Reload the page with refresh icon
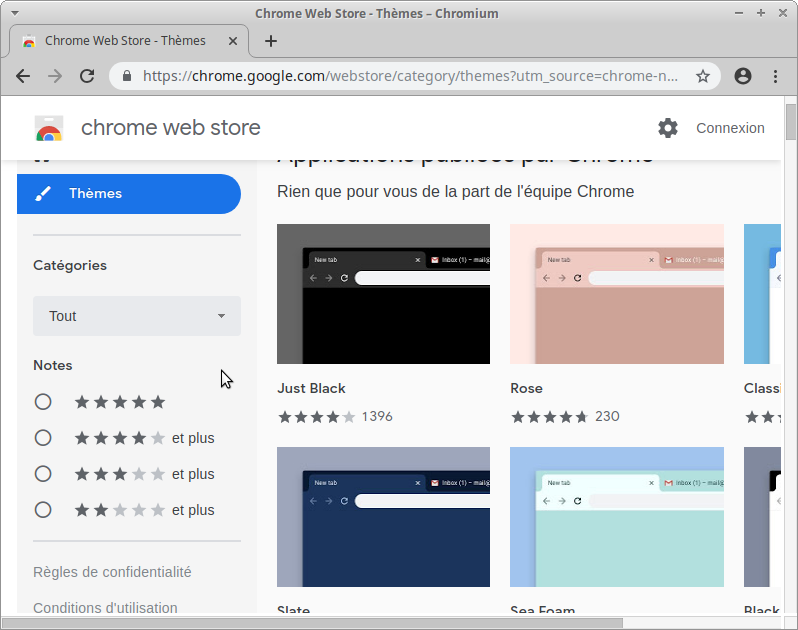This screenshot has height=630, width=798. (x=87, y=76)
